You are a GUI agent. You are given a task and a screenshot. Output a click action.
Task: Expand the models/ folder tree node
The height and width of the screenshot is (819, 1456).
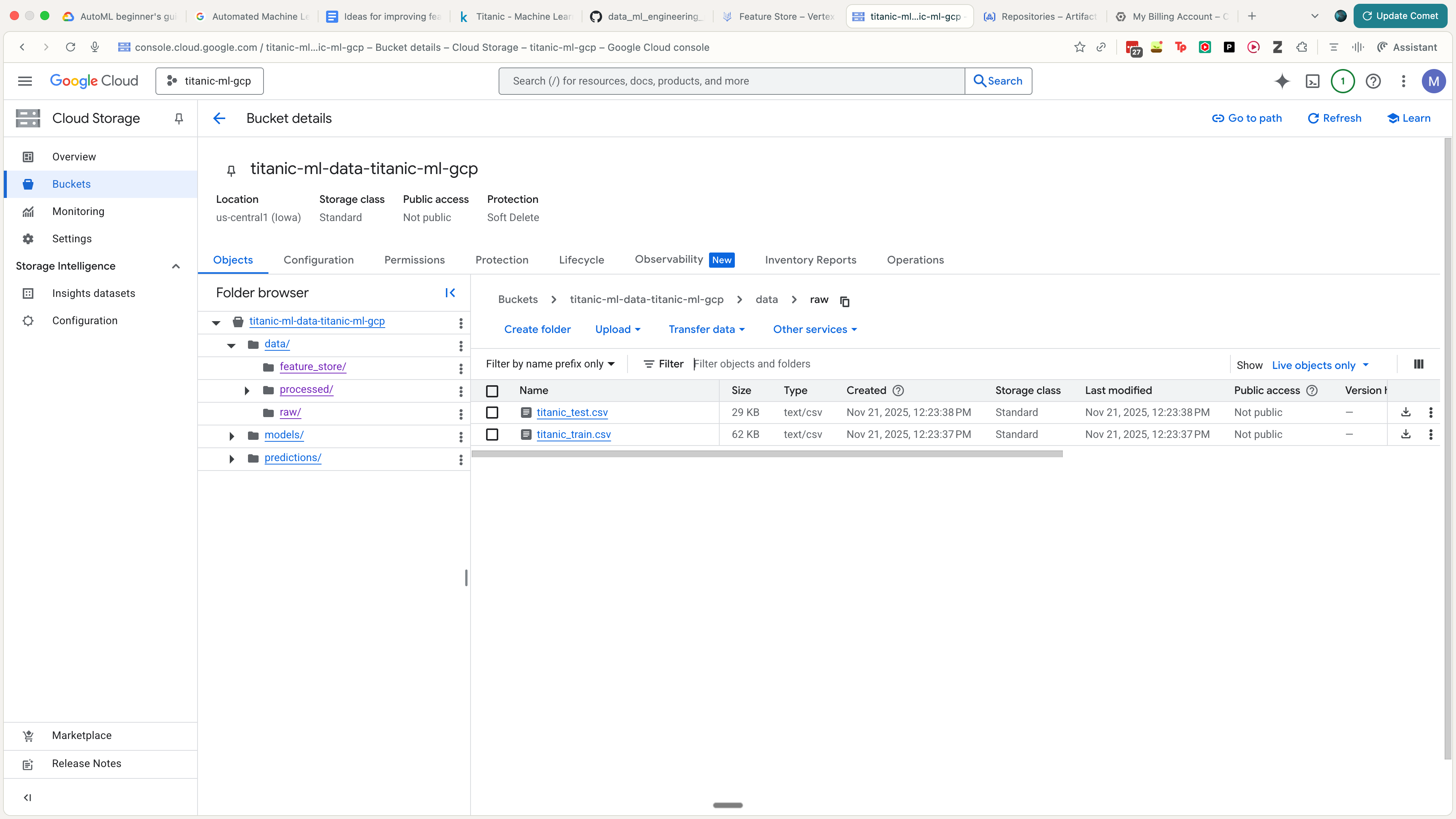(231, 436)
